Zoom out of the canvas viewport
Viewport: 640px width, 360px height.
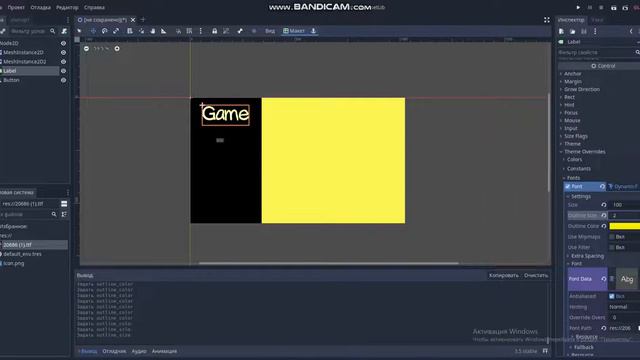86,49
